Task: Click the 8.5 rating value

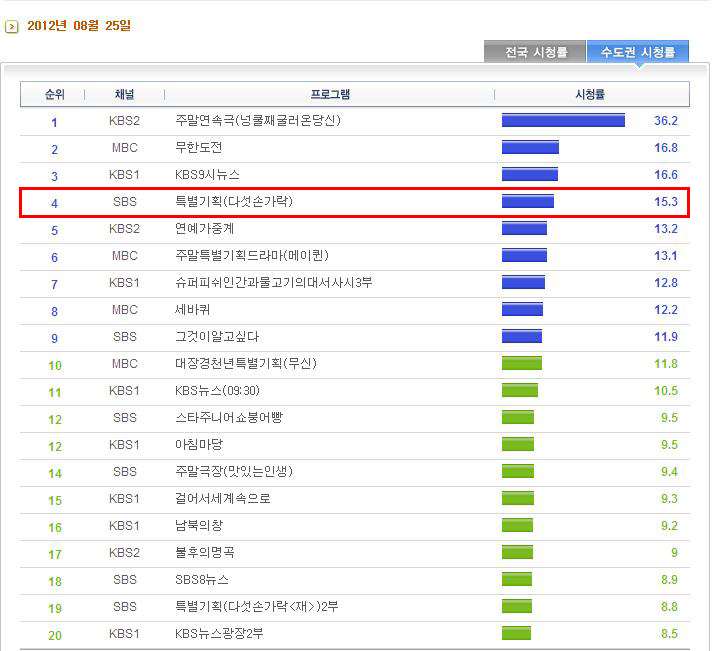Action: [669, 634]
